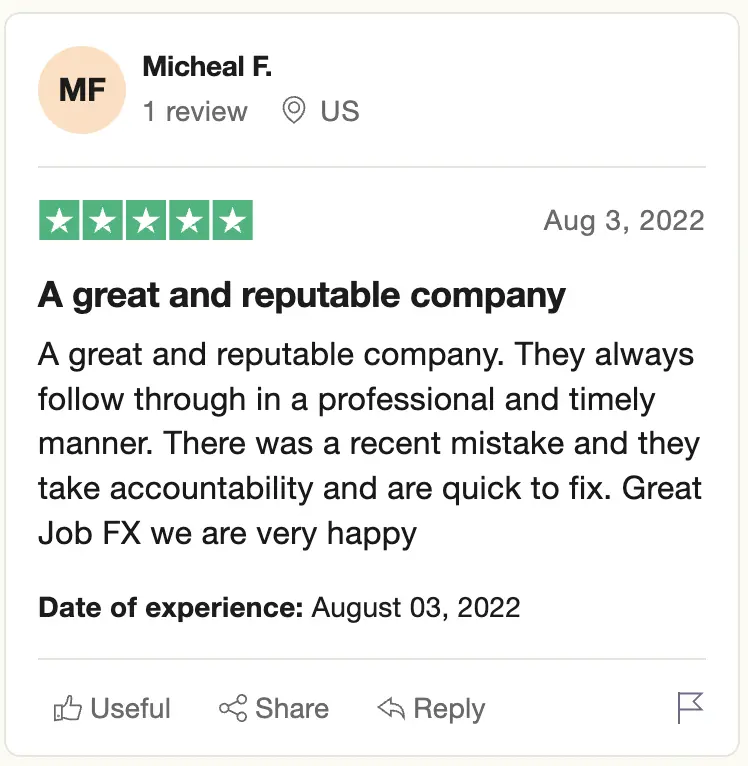Click the first green rating star

pos(59,221)
